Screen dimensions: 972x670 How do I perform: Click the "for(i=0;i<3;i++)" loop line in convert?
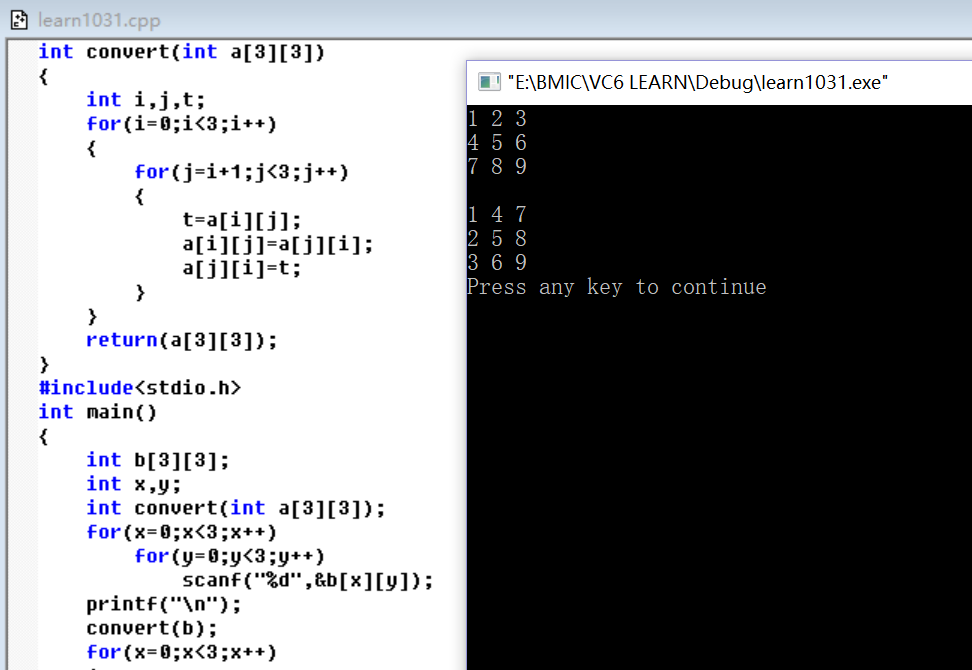(181, 124)
